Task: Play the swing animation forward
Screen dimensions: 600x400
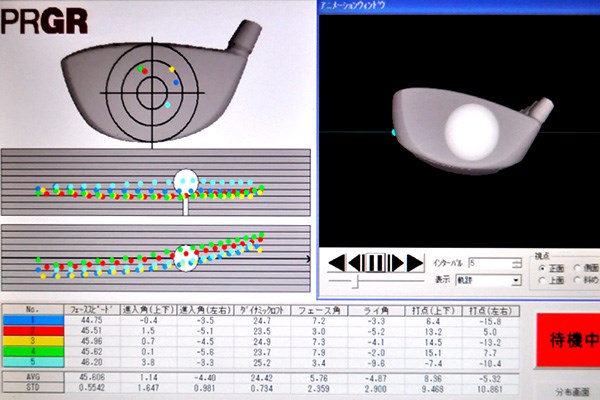Action: pos(415,263)
